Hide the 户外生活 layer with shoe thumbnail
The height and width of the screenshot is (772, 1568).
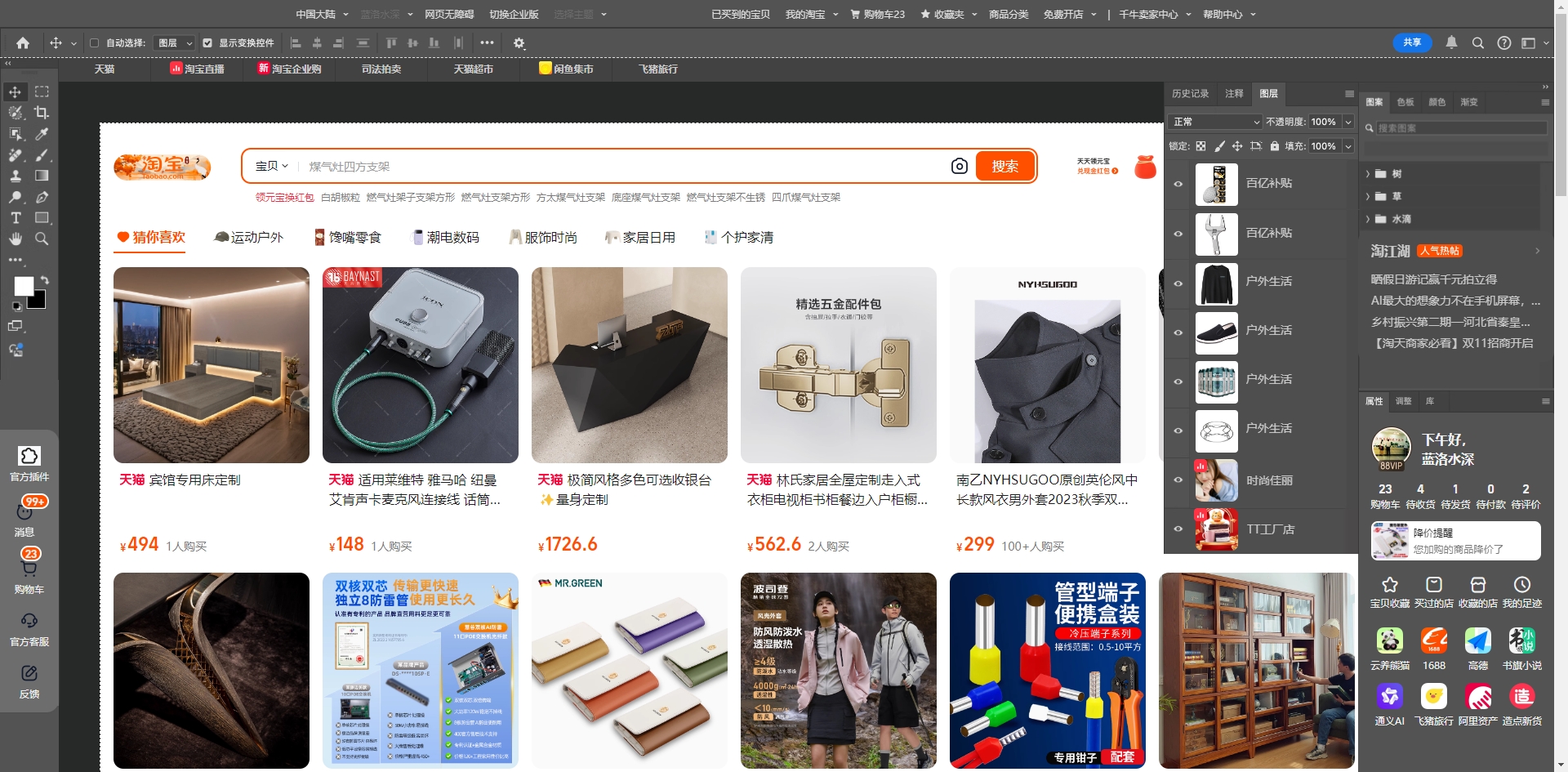pos(1178,332)
